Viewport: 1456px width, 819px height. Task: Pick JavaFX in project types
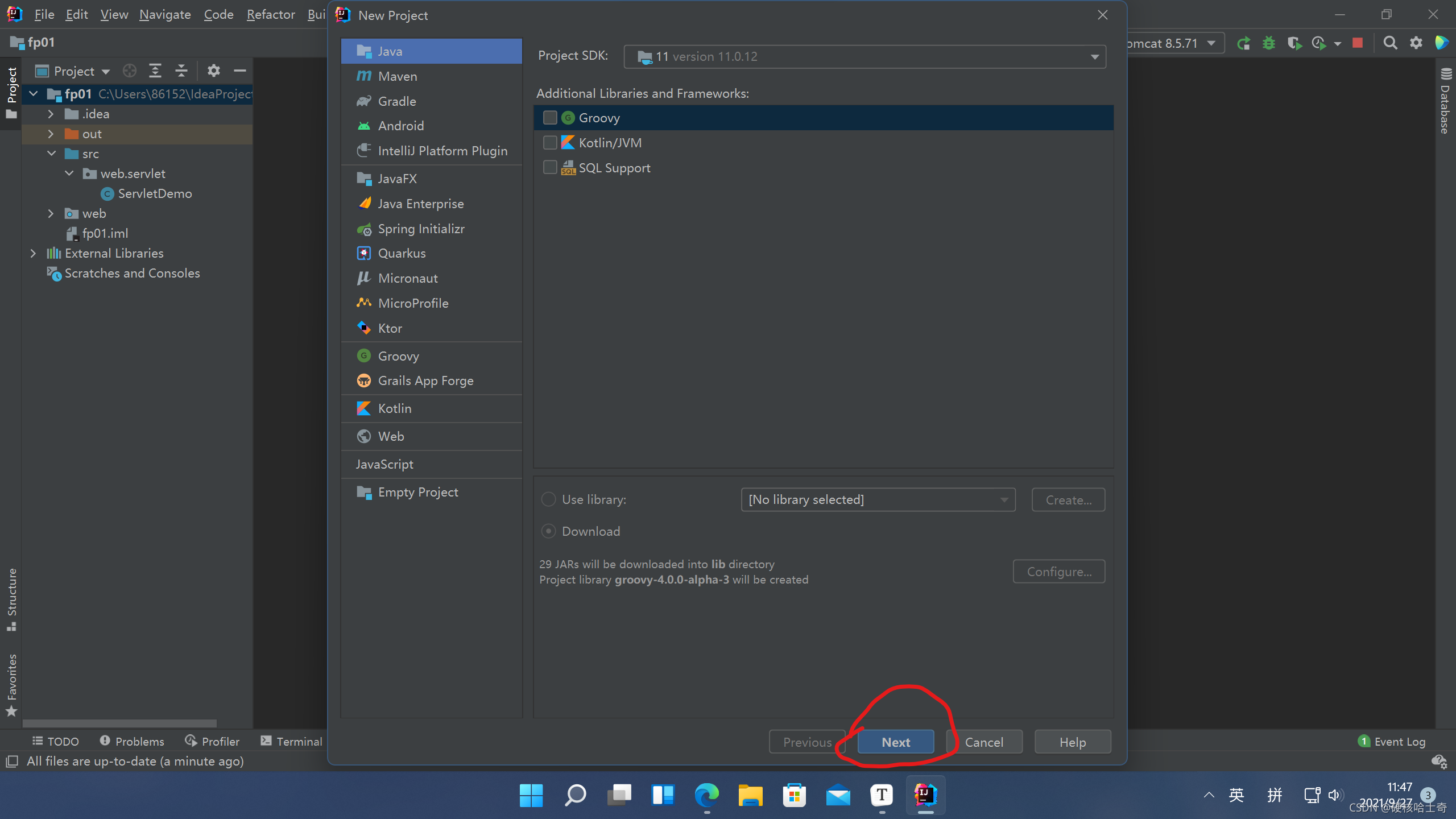(431, 179)
